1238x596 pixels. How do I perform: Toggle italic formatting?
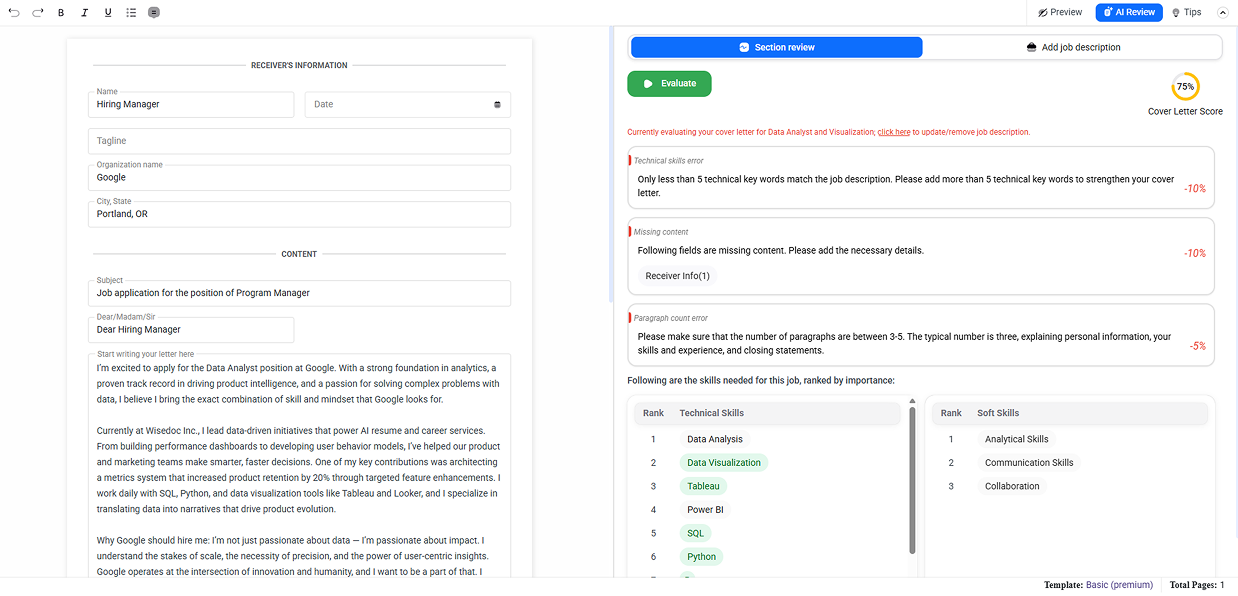(x=84, y=12)
